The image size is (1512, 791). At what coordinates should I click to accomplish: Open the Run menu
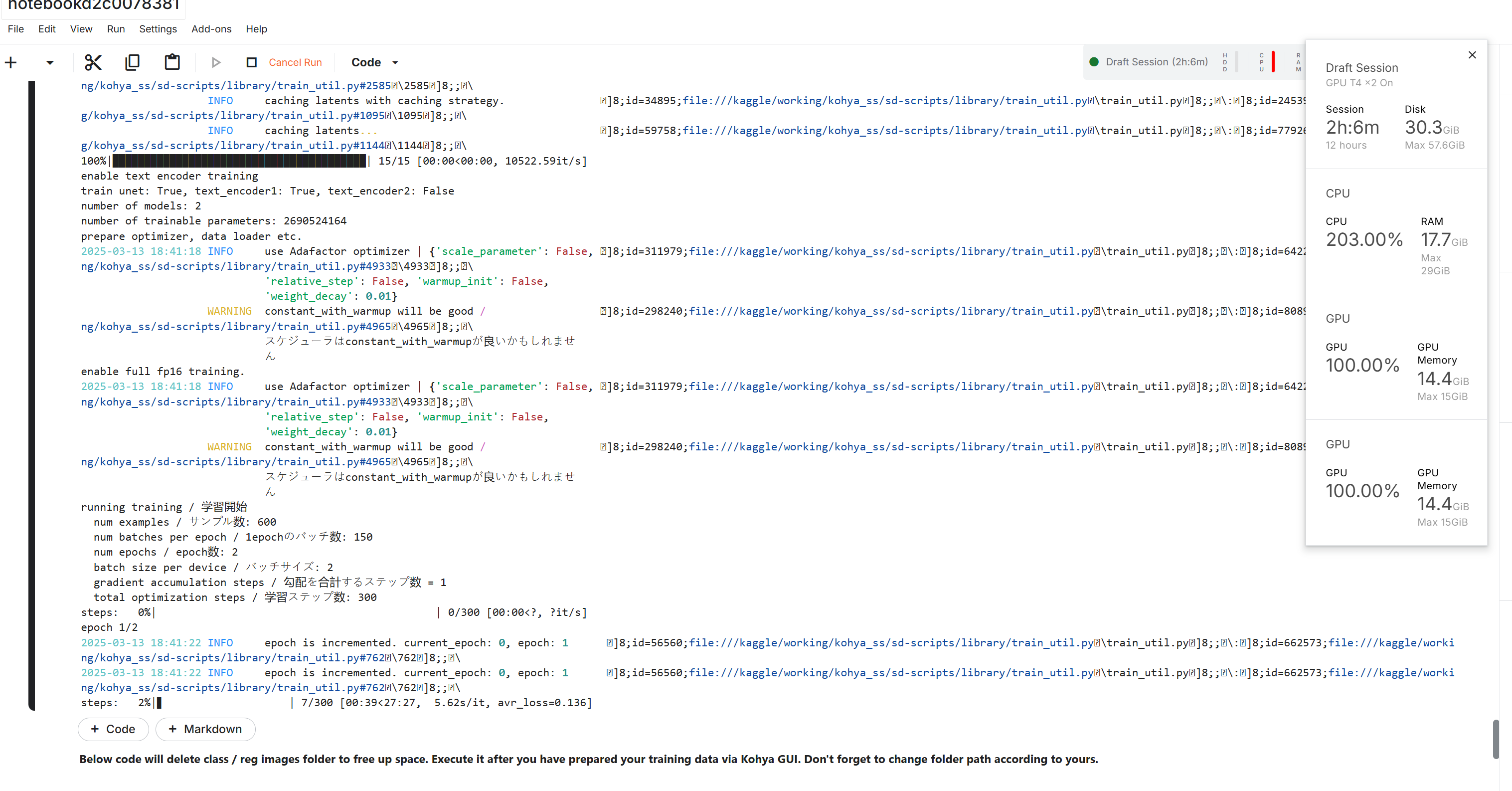[116, 29]
